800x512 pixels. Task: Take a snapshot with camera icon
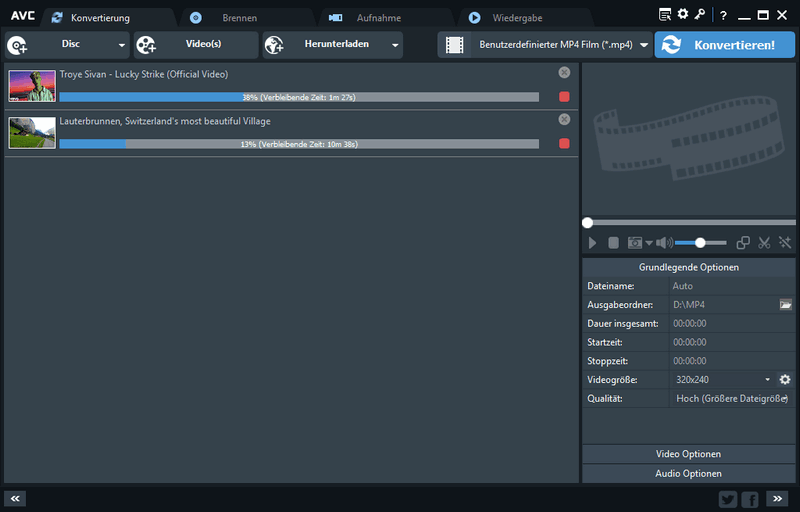click(x=635, y=243)
